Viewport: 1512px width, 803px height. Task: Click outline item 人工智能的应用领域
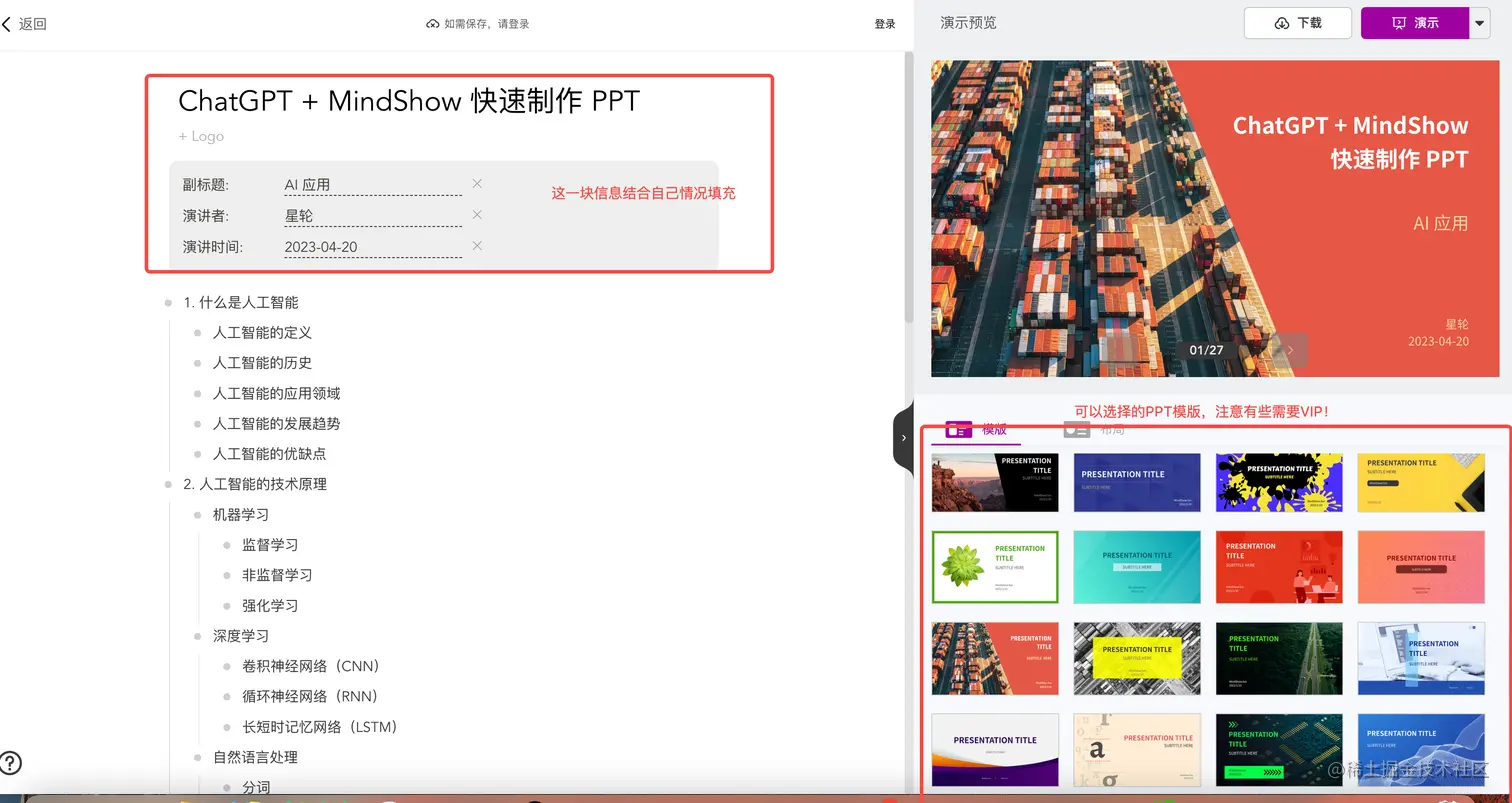tap(277, 393)
